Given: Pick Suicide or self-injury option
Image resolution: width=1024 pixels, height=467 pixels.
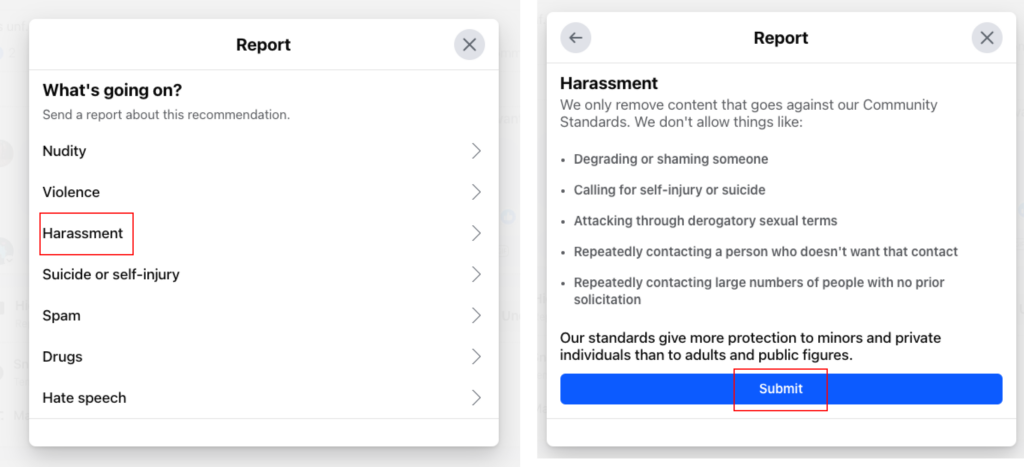Looking at the screenshot, I should coord(111,274).
